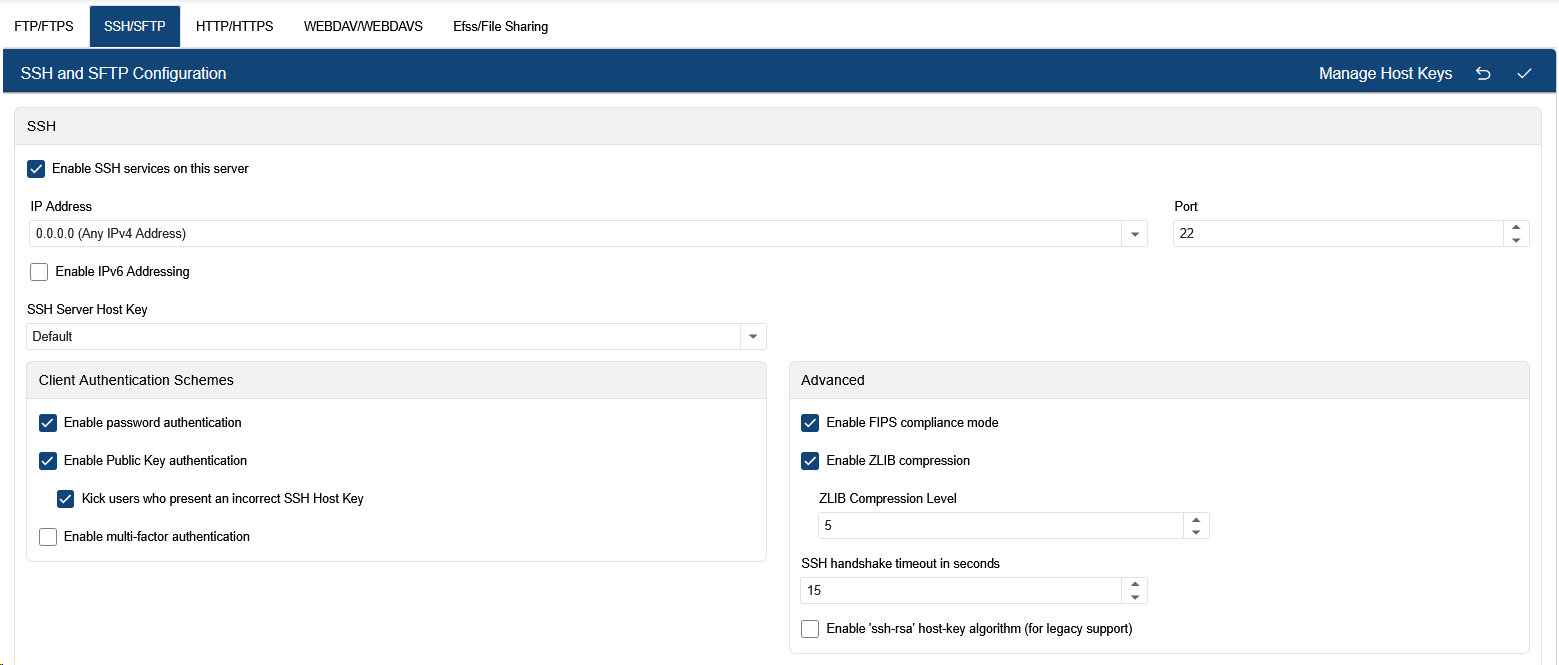The image size is (1559, 665).
Task: Increase the Port number with up arrow
Action: 1516,228
